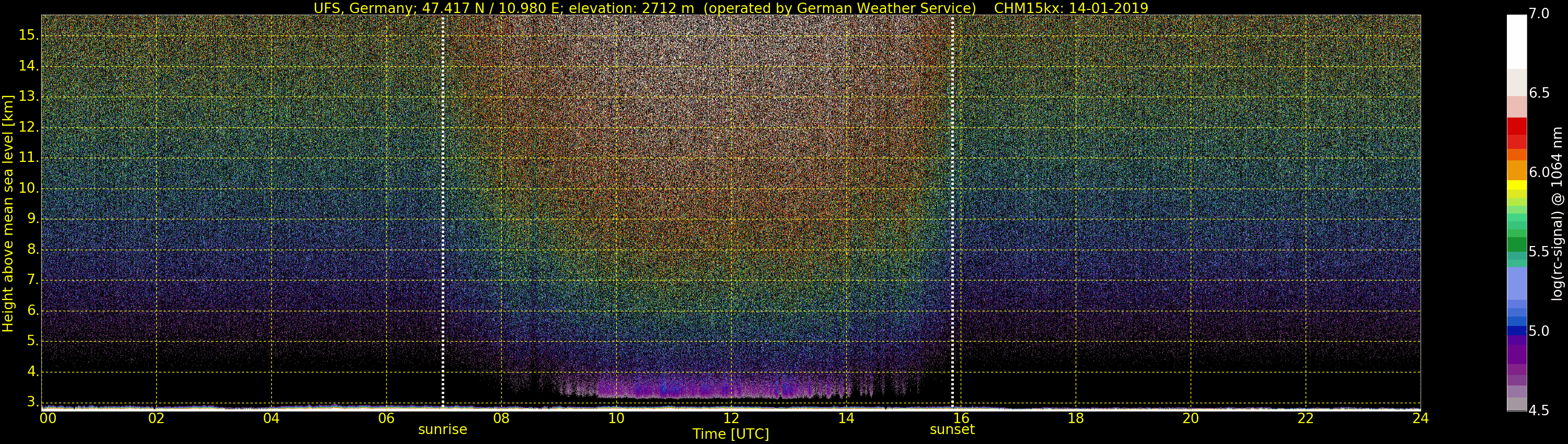Image resolution: width=1568 pixels, height=444 pixels.
Task: Select the time tick '18'
Action: (x=1076, y=418)
